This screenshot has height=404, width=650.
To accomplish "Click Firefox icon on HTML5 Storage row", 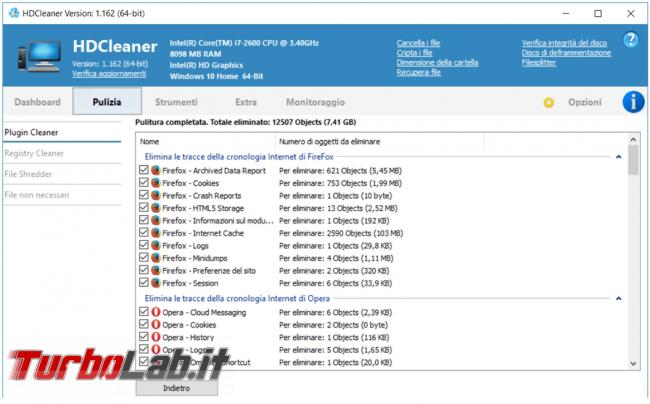I will (155, 208).
